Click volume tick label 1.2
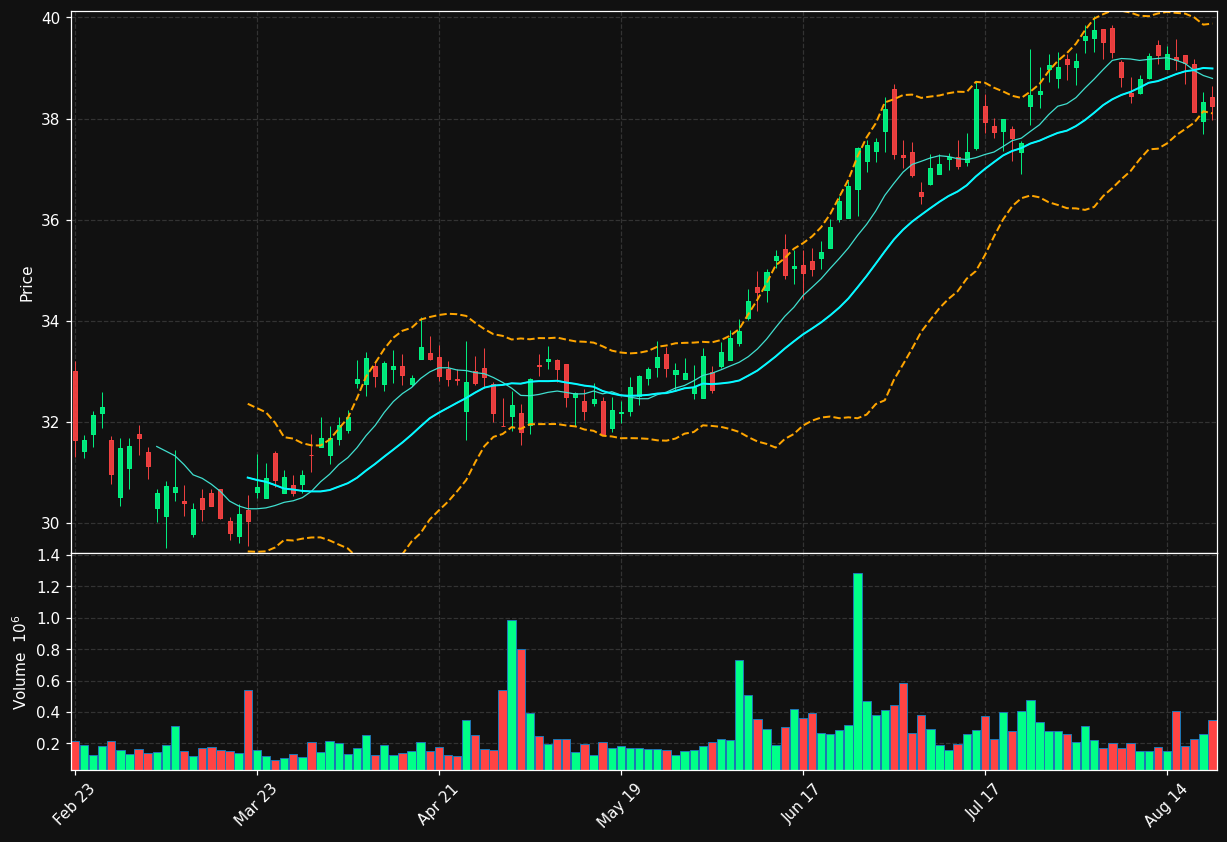This screenshot has width=1227, height=842. [x=50, y=587]
